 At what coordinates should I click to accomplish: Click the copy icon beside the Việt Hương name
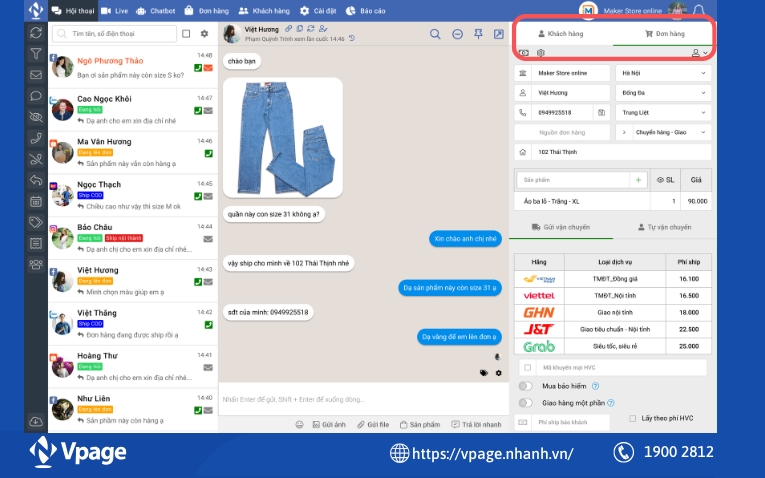pyautogui.click(x=300, y=29)
